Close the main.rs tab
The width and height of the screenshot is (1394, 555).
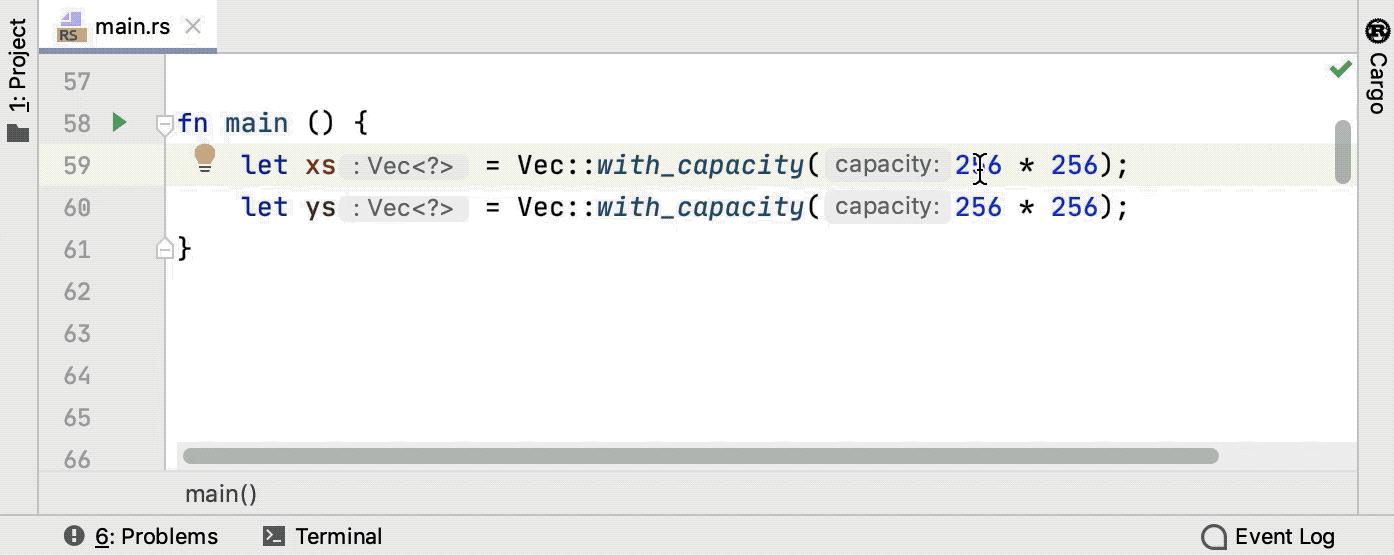coord(193,27)
